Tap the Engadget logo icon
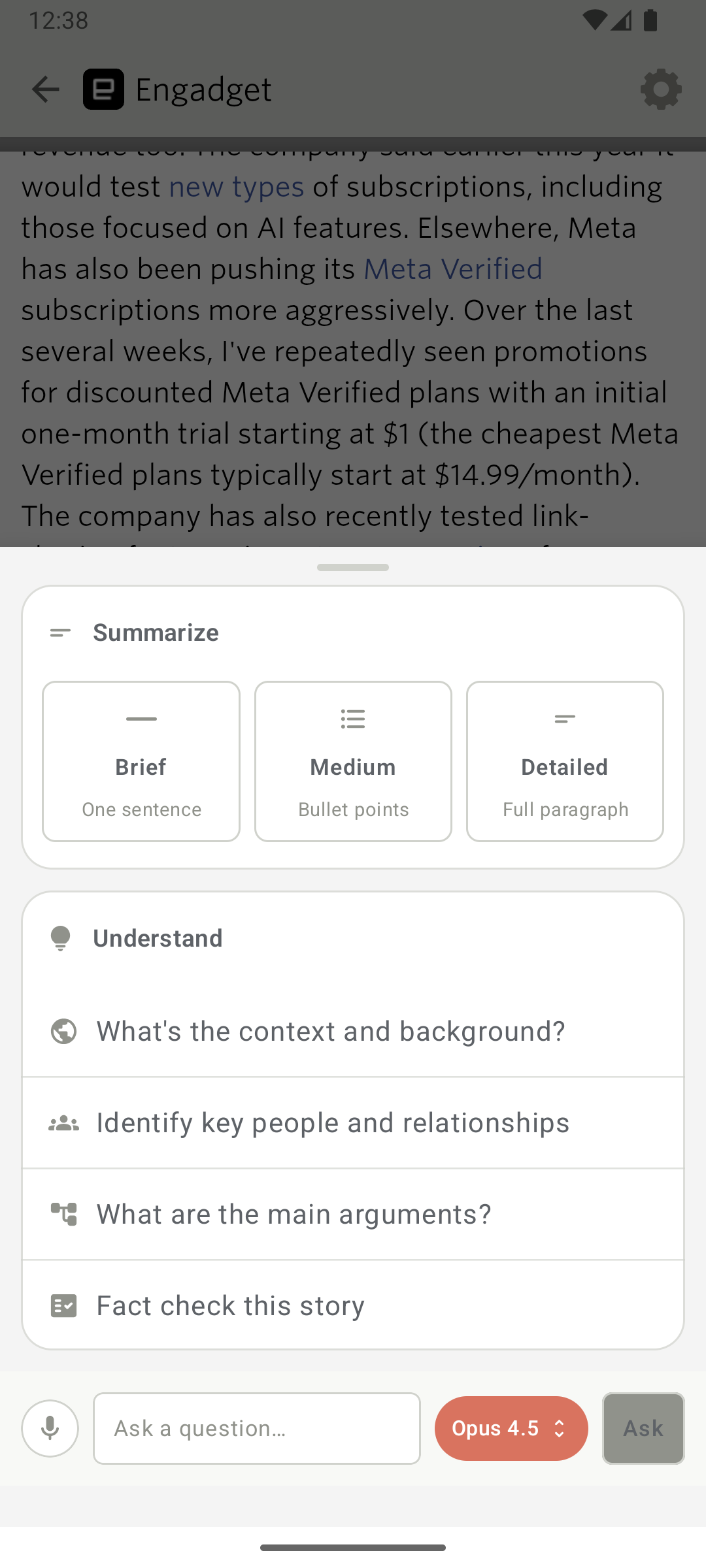This screenshot has height=1568, width=706. pos(103,90)
